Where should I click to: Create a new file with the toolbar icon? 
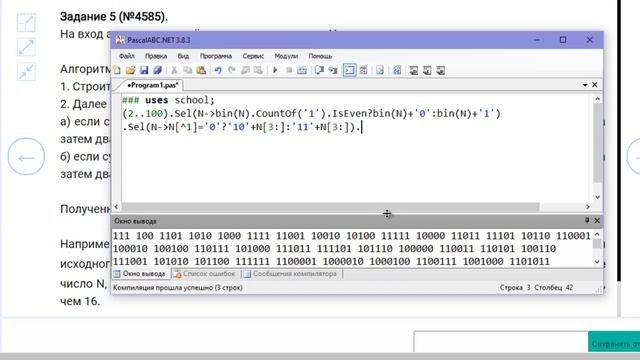117,70
